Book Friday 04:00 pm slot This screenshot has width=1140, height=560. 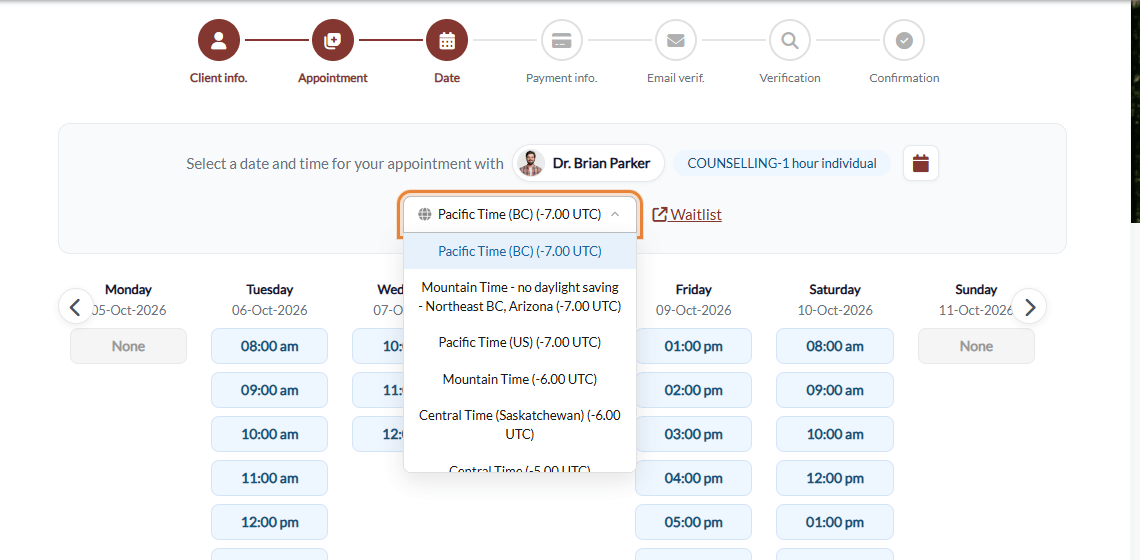click(694, 478)
